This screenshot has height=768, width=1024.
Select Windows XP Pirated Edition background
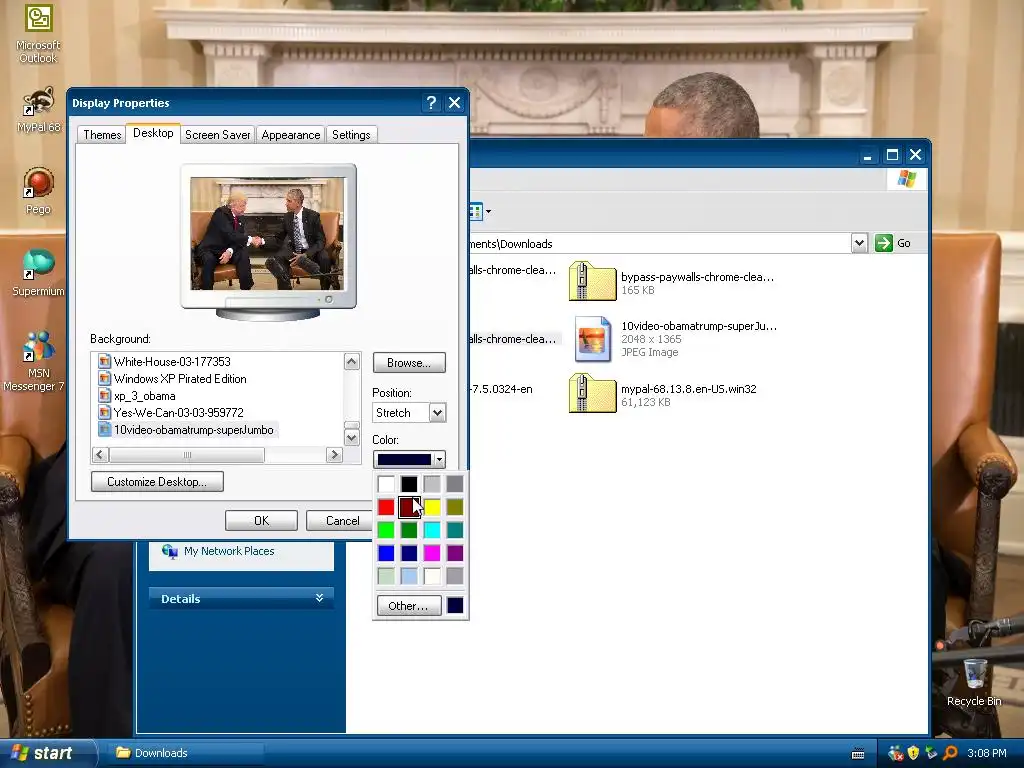(180, 379)
